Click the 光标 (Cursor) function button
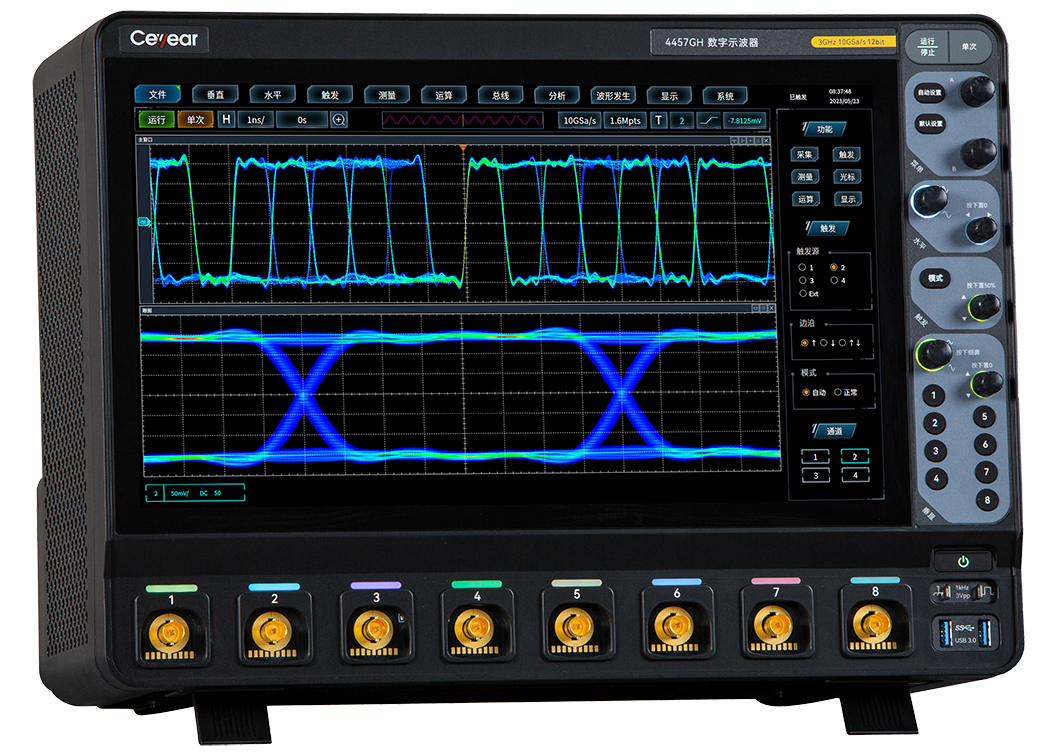1054x754 pixels. [x=847, y=177]
